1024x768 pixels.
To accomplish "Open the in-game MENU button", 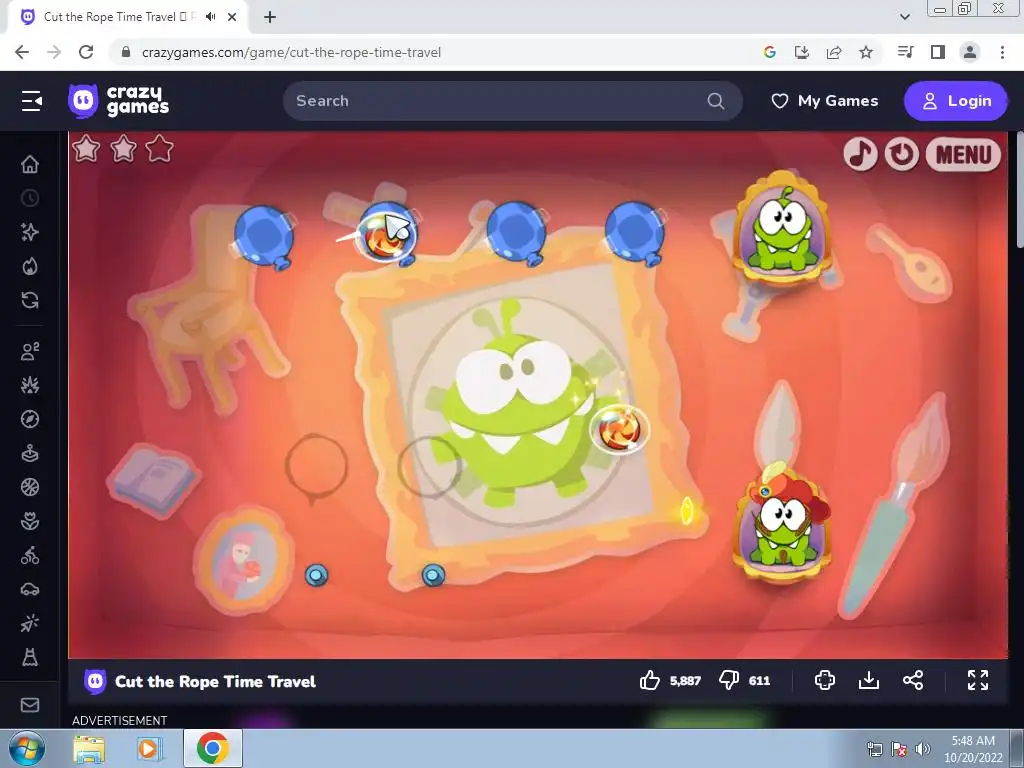I will pyautogui.click(x=963, y=154).
